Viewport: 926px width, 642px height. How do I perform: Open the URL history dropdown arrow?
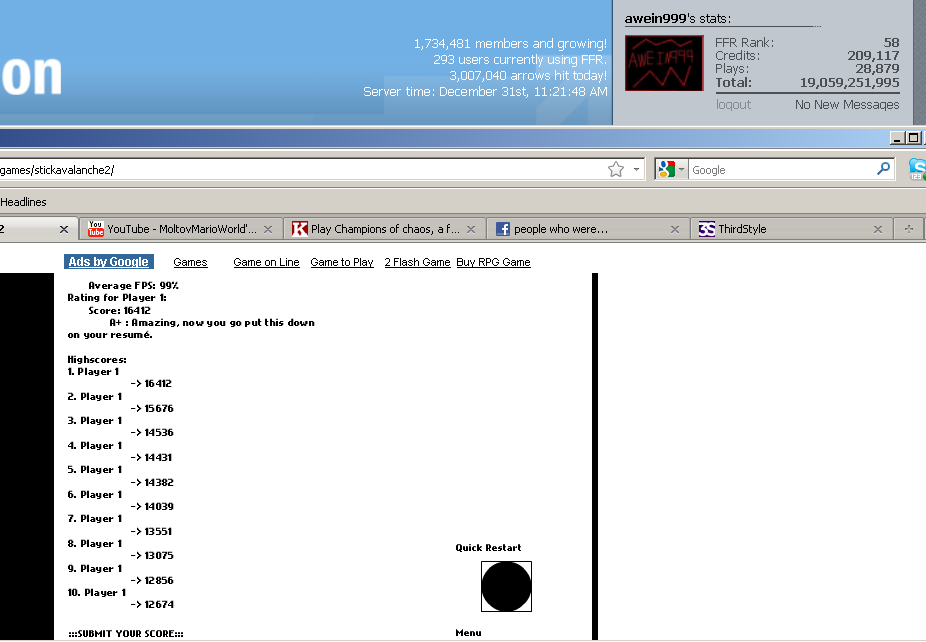pos(637,170)
